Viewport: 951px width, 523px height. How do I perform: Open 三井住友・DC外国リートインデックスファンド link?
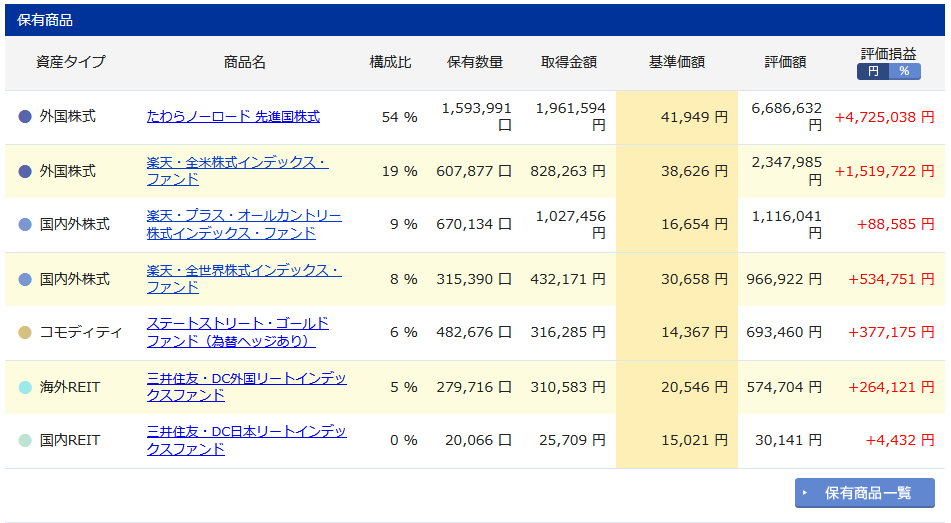click(x=246, y=386)
